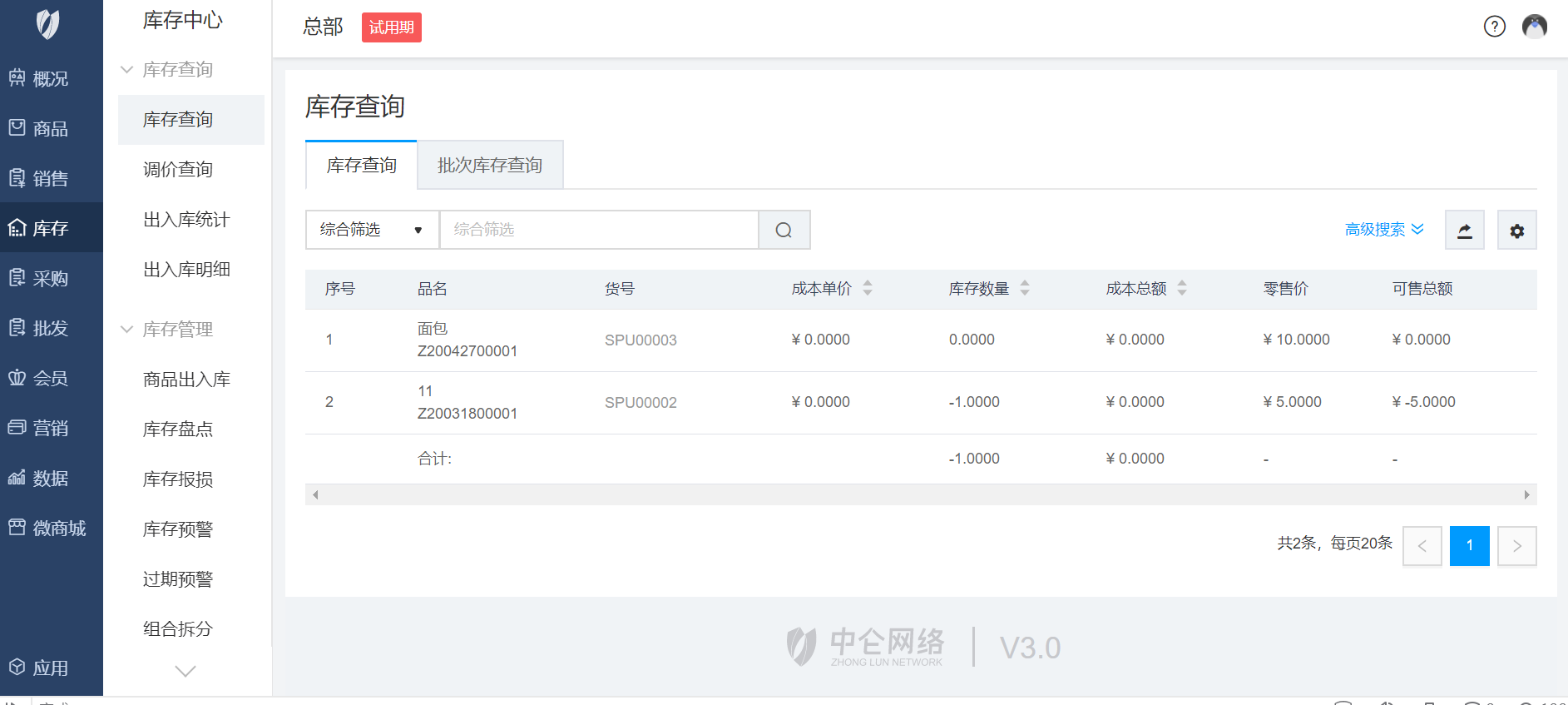Open the 综合筛选 dropdown
This screenshot has height=705, width=1568.
pos(372,230)
